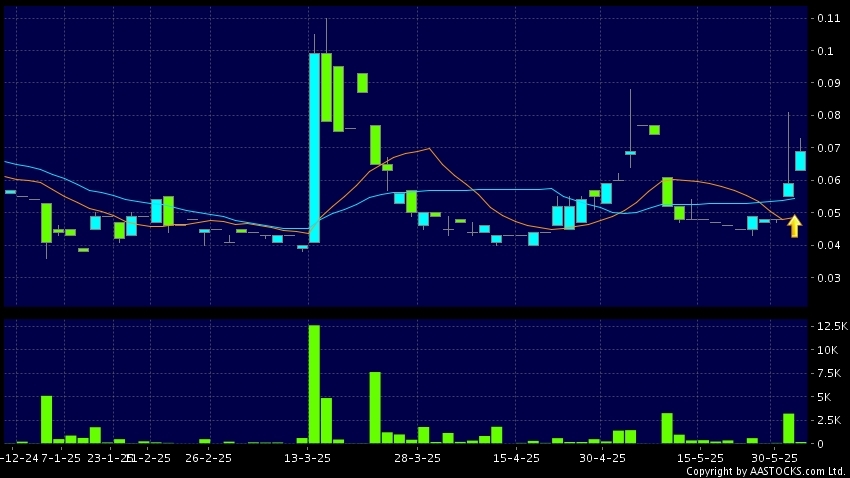850x478 pixels.
Task: Click the tallest volume bar at 13-3-25
Action: pyautogui.click(x=314, y=384)
